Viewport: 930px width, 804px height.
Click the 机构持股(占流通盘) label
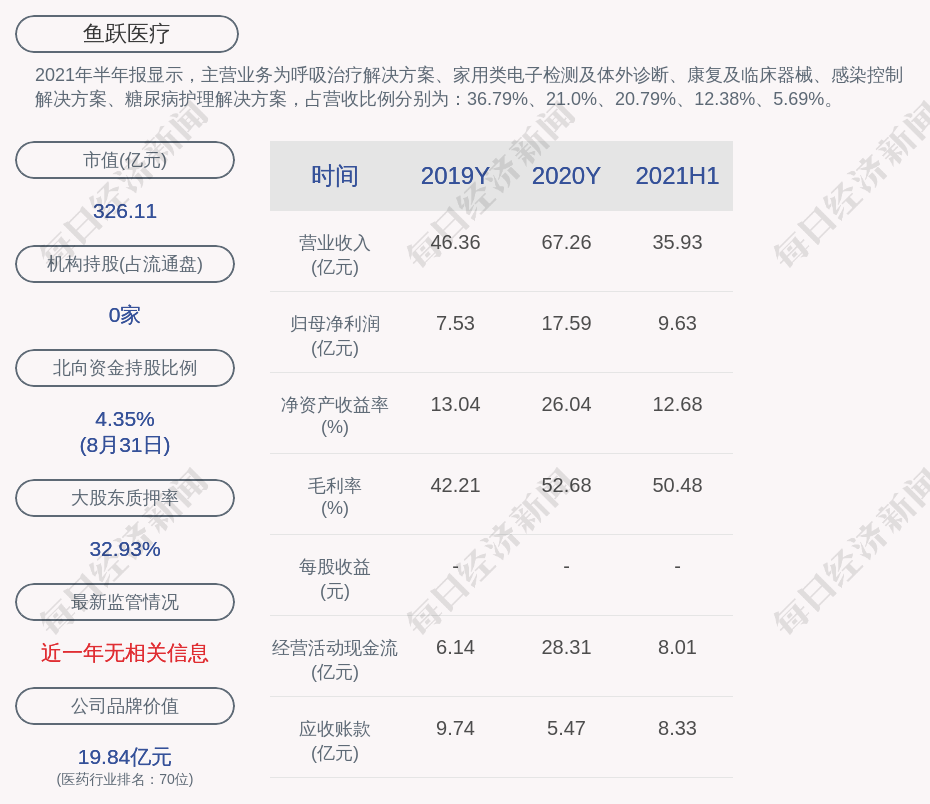click(x=125, y=264)
